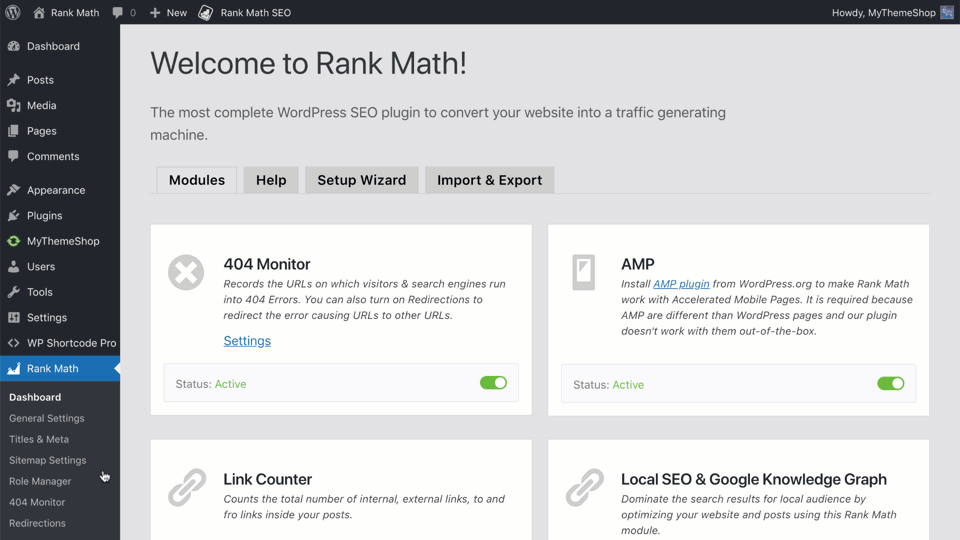This screenshot has height=540, width=960.
Task: Click the Link Counter chain icon
Action: [x=186, y=488]
